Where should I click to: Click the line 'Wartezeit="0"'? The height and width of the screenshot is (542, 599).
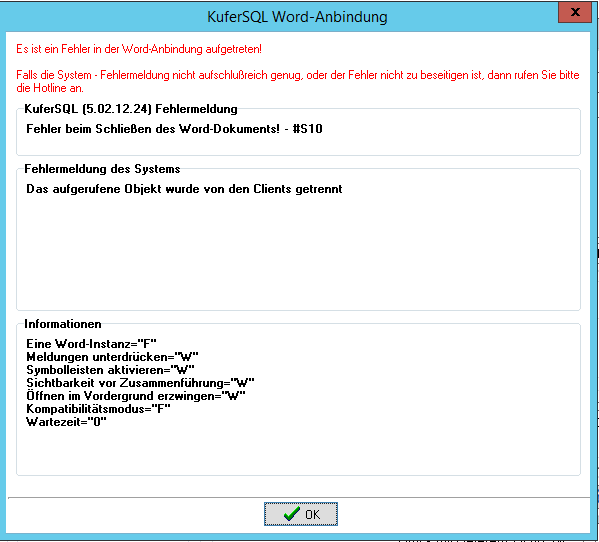click(66, 422)
